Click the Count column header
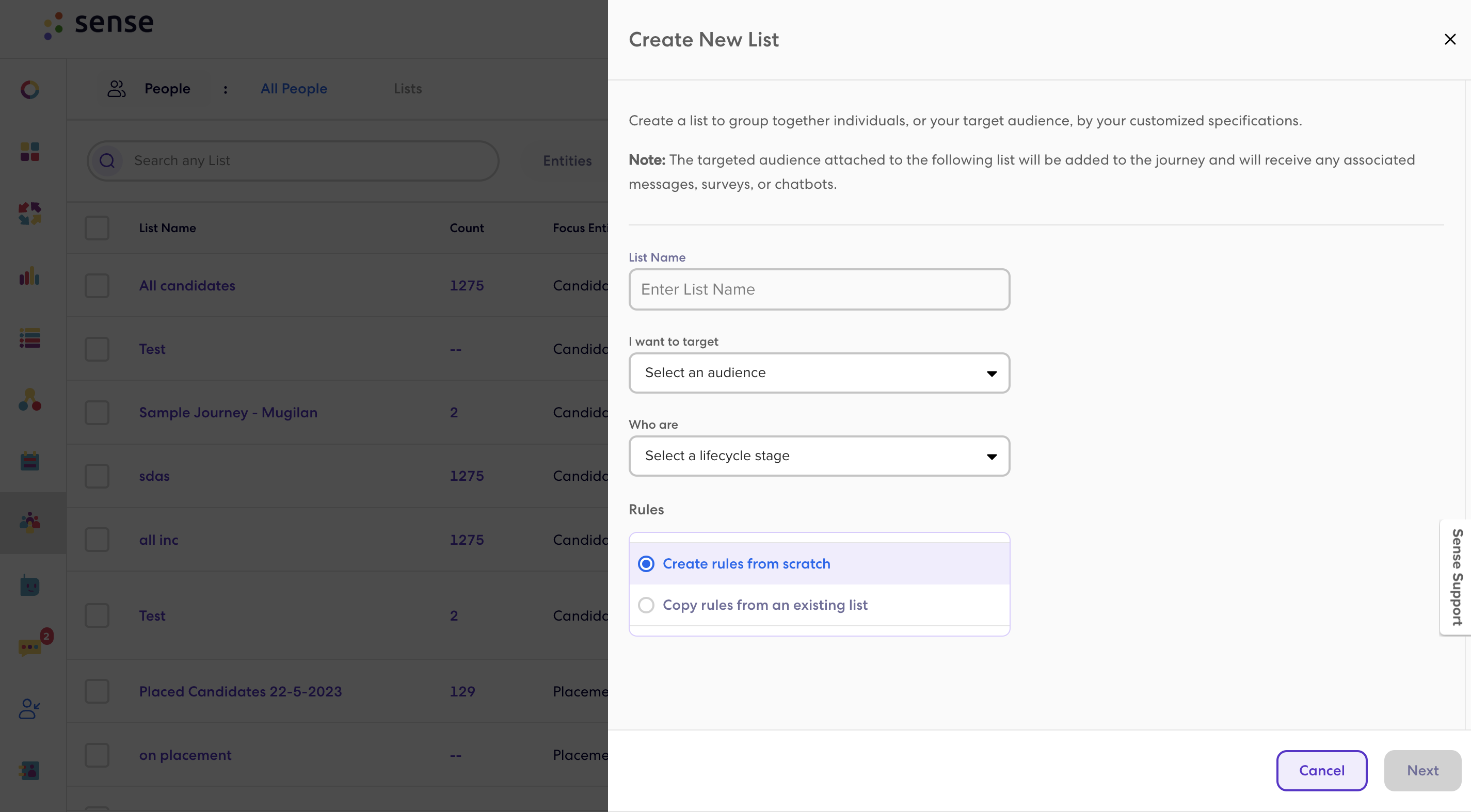This screenshot has height=812, width=1471. tap(467, 228)
